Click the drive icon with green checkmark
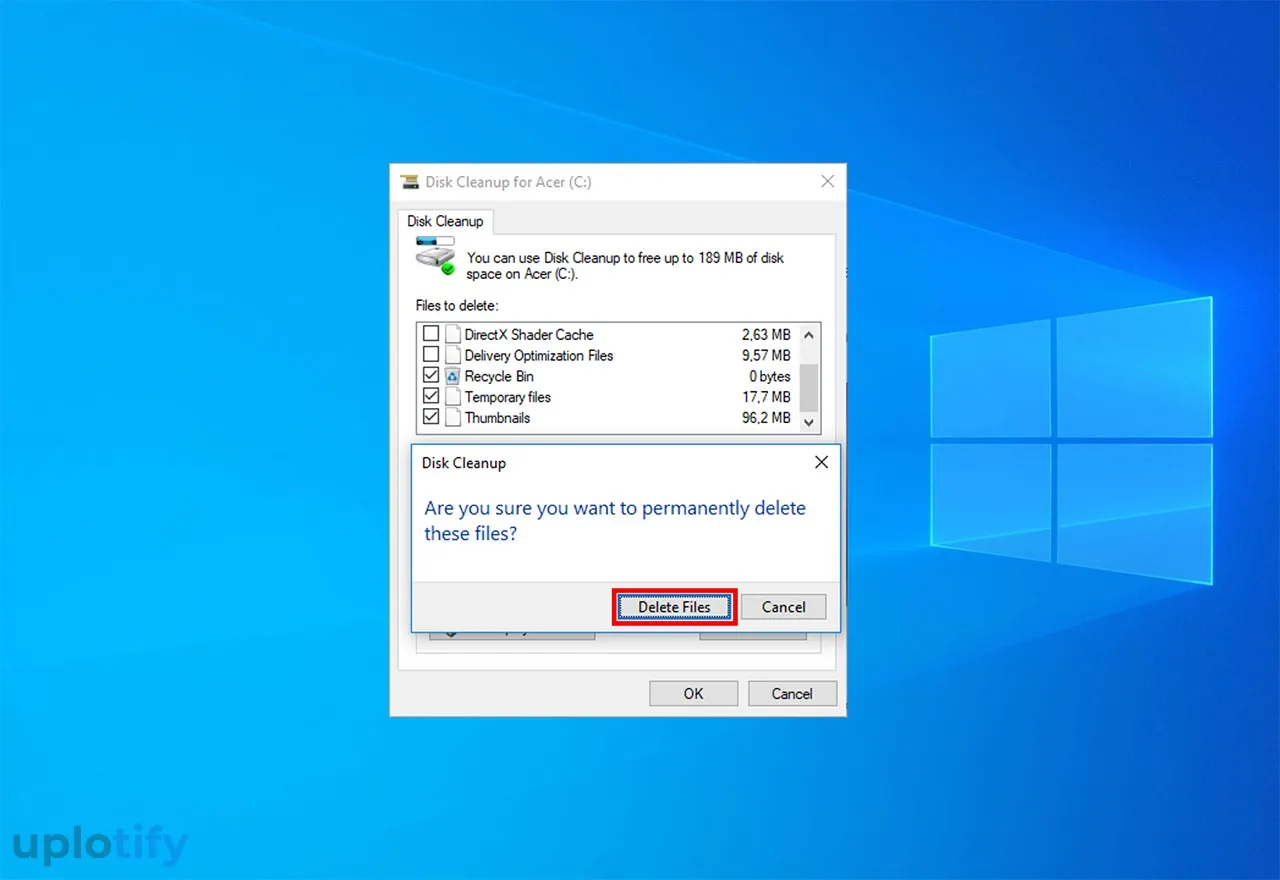The image size is (1280, 880). click(x=436, y=256)
